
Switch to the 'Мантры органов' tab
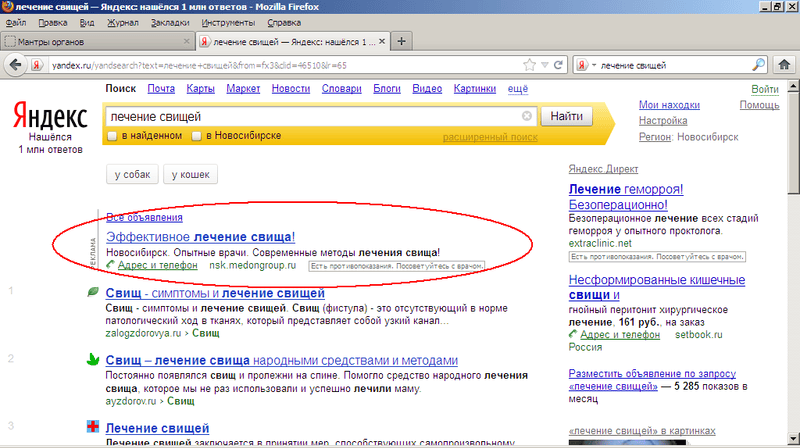coord(97,41)
